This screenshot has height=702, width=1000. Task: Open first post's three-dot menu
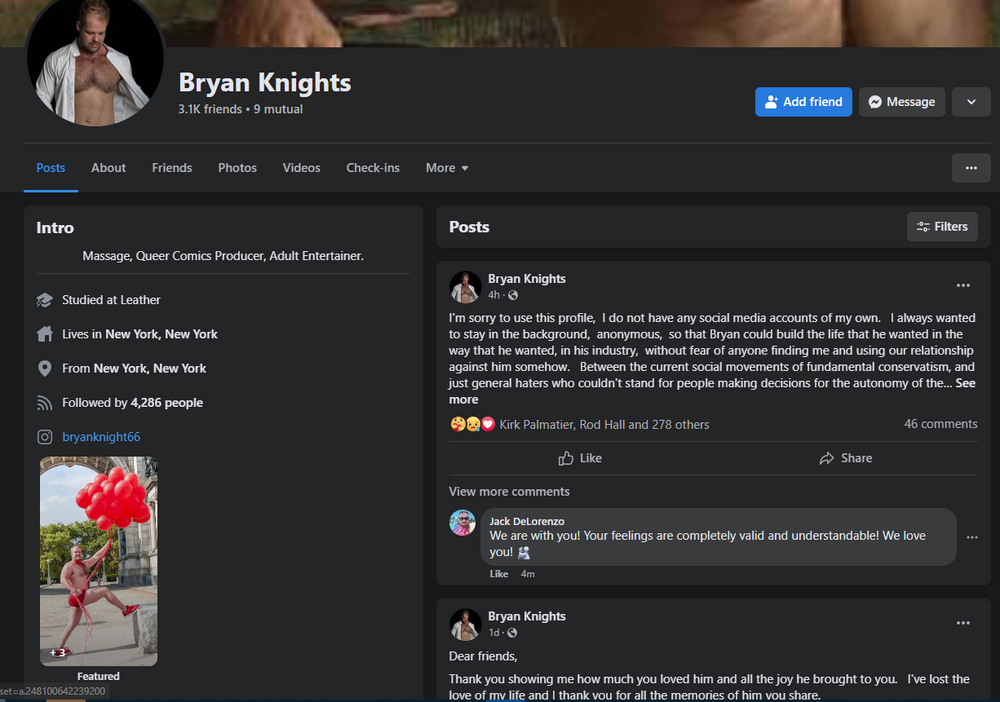[962, 286]
